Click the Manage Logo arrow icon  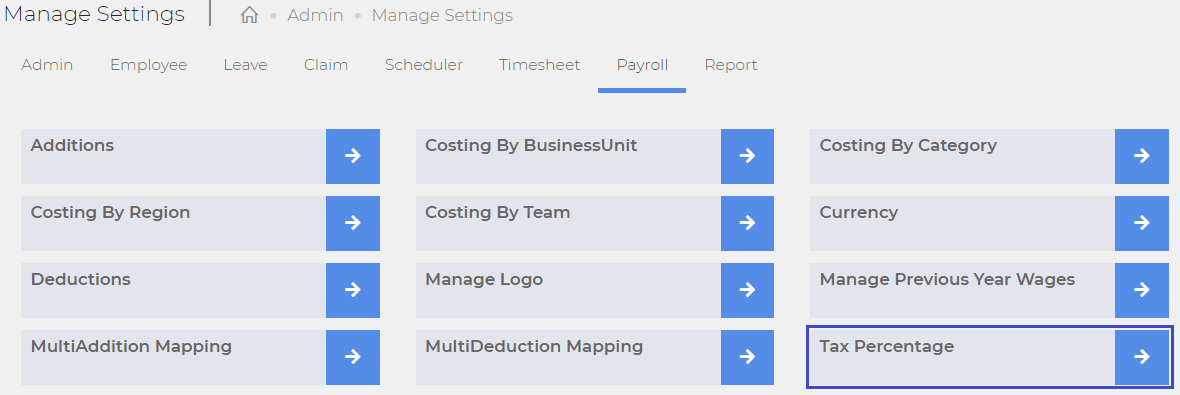(x=747, y=290)
